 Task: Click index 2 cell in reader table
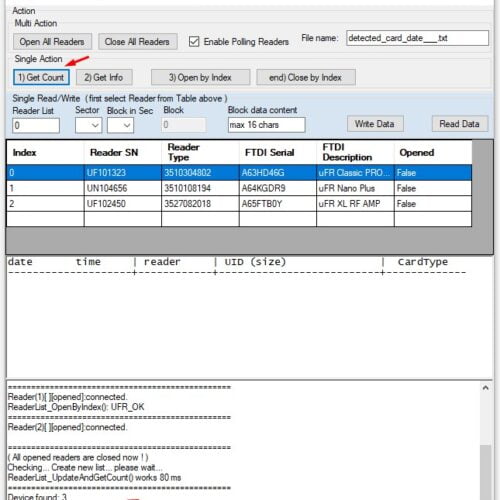tap(45, 204)
